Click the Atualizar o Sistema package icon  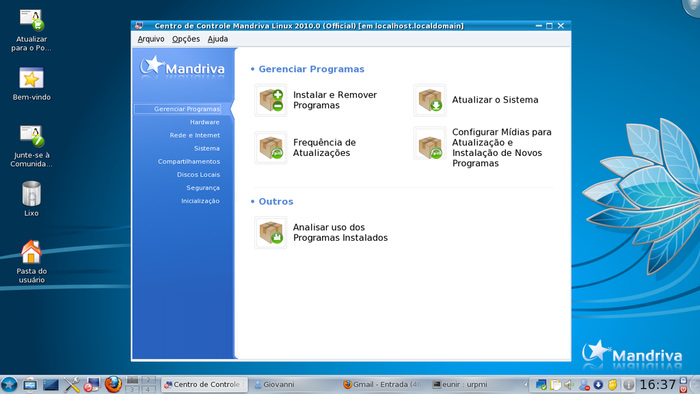430,100
